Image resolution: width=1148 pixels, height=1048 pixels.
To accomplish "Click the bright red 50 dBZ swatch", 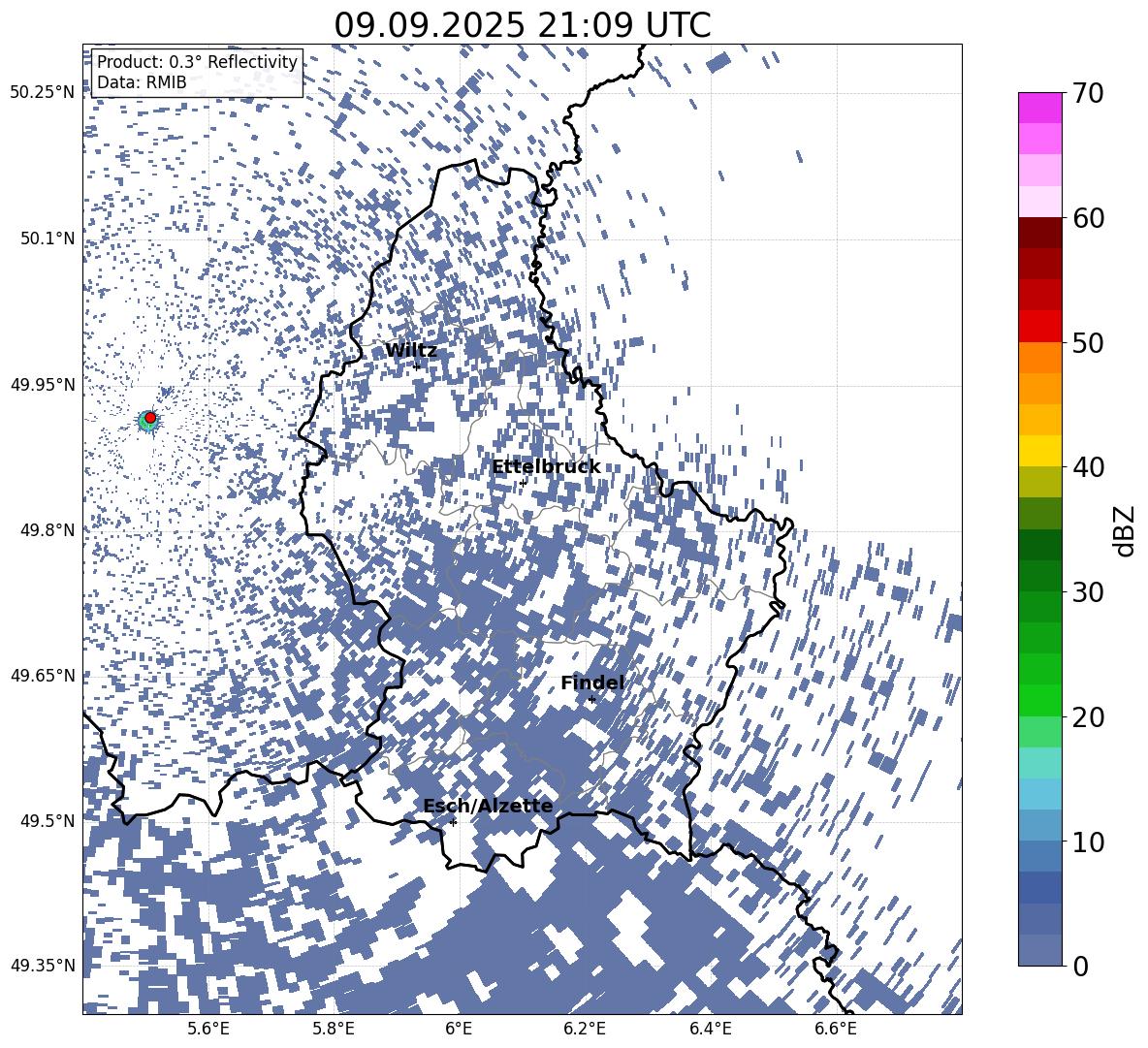I will (x=1039, y=327).
